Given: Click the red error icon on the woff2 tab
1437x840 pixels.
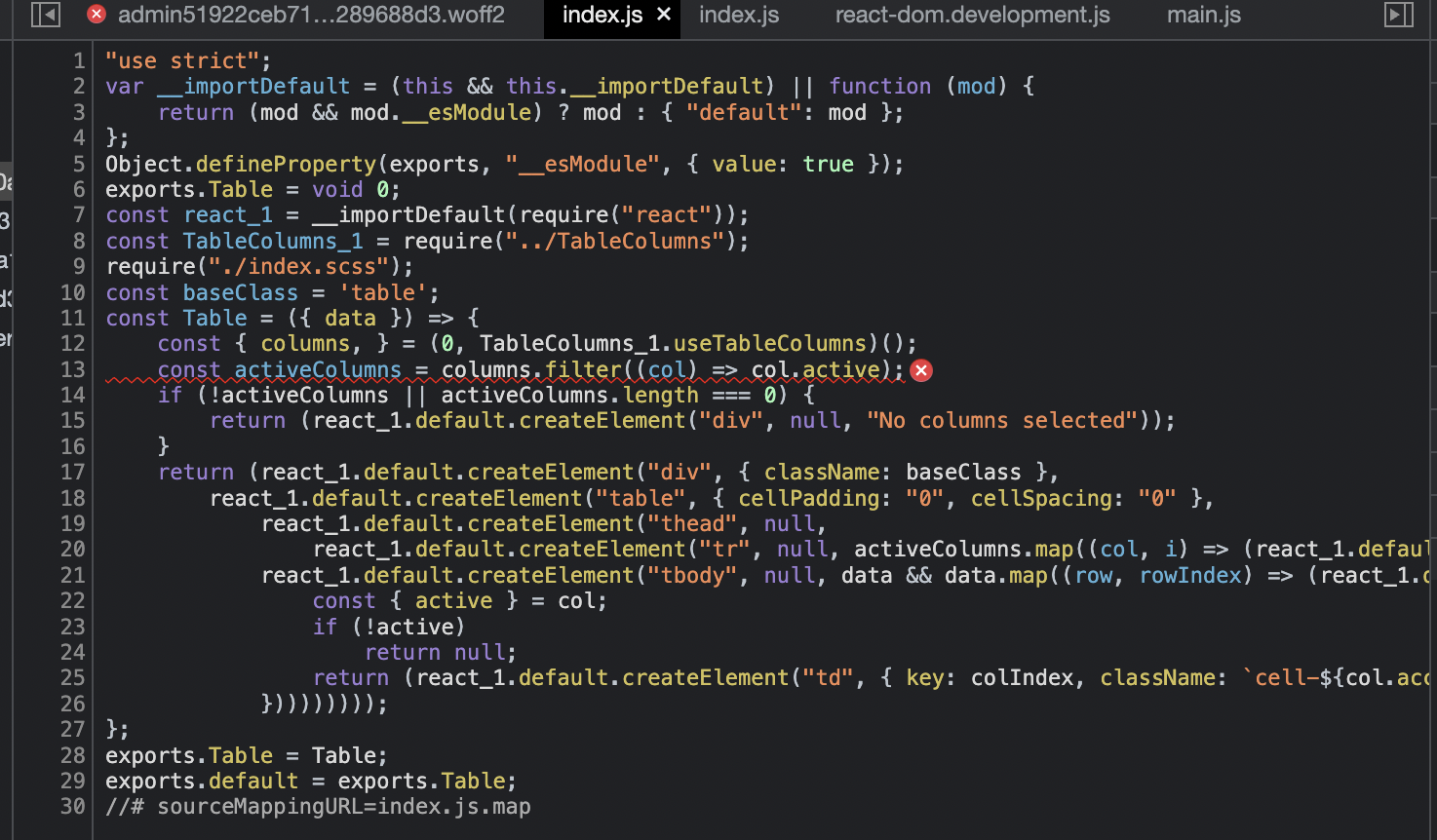Looking at the screenshot, I should pos(97,14).
